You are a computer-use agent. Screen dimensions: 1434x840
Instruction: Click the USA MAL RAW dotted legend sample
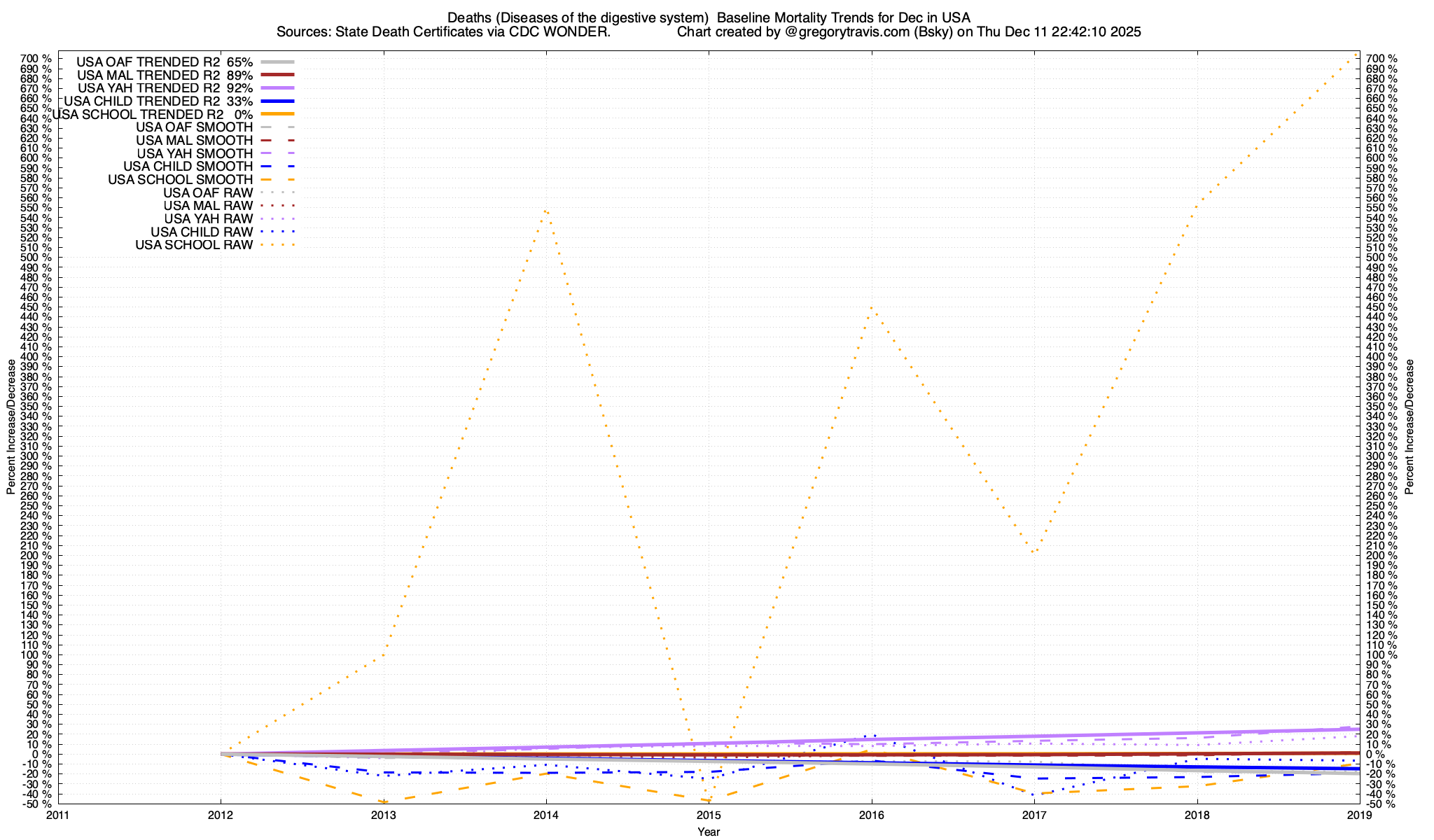[x=277, y=206]
